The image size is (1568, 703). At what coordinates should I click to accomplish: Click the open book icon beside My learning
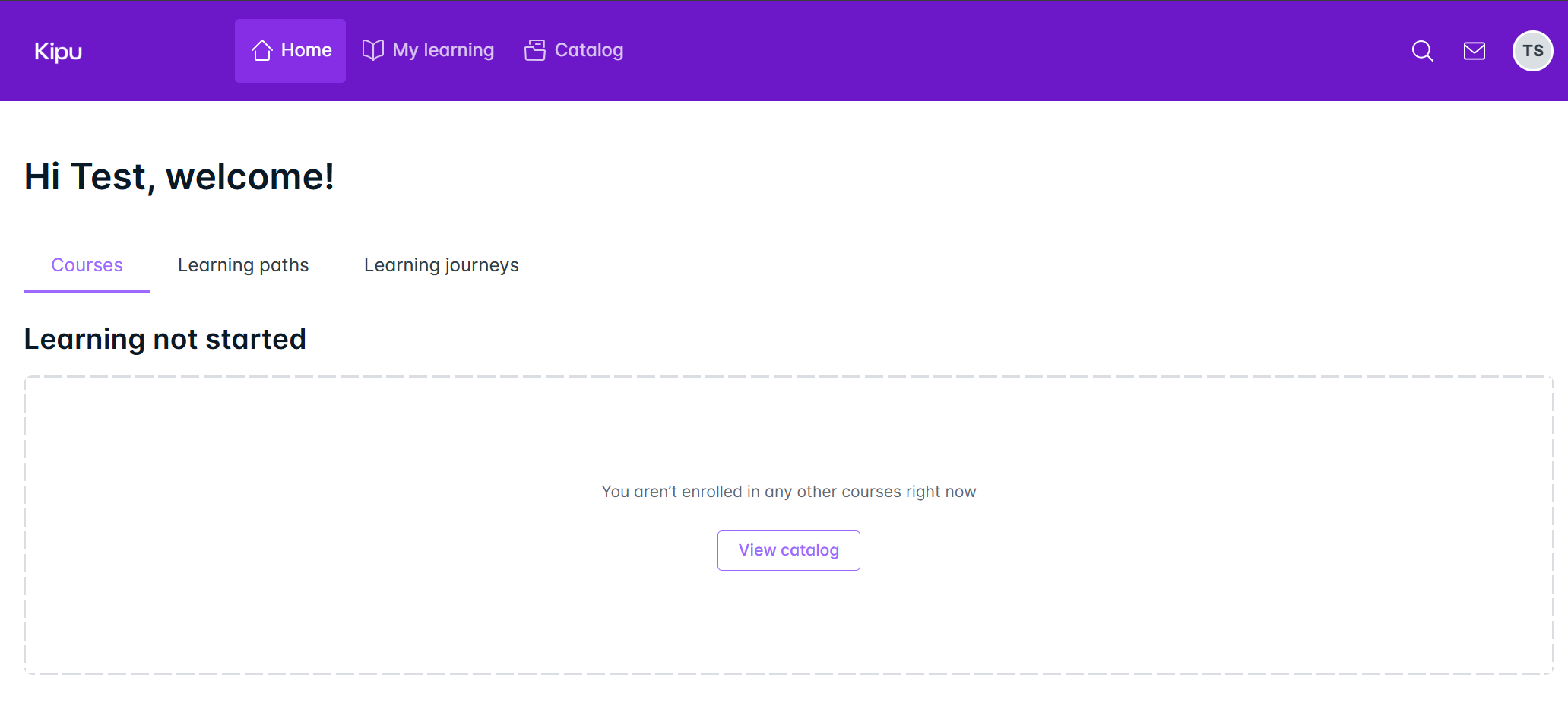pos(372,50)
